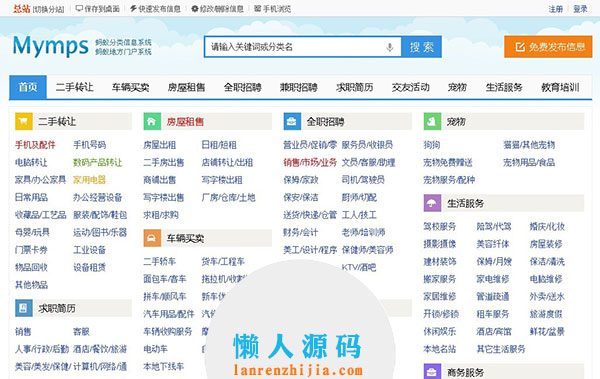Click the 宠物 category icon

(x=432, y=121)
